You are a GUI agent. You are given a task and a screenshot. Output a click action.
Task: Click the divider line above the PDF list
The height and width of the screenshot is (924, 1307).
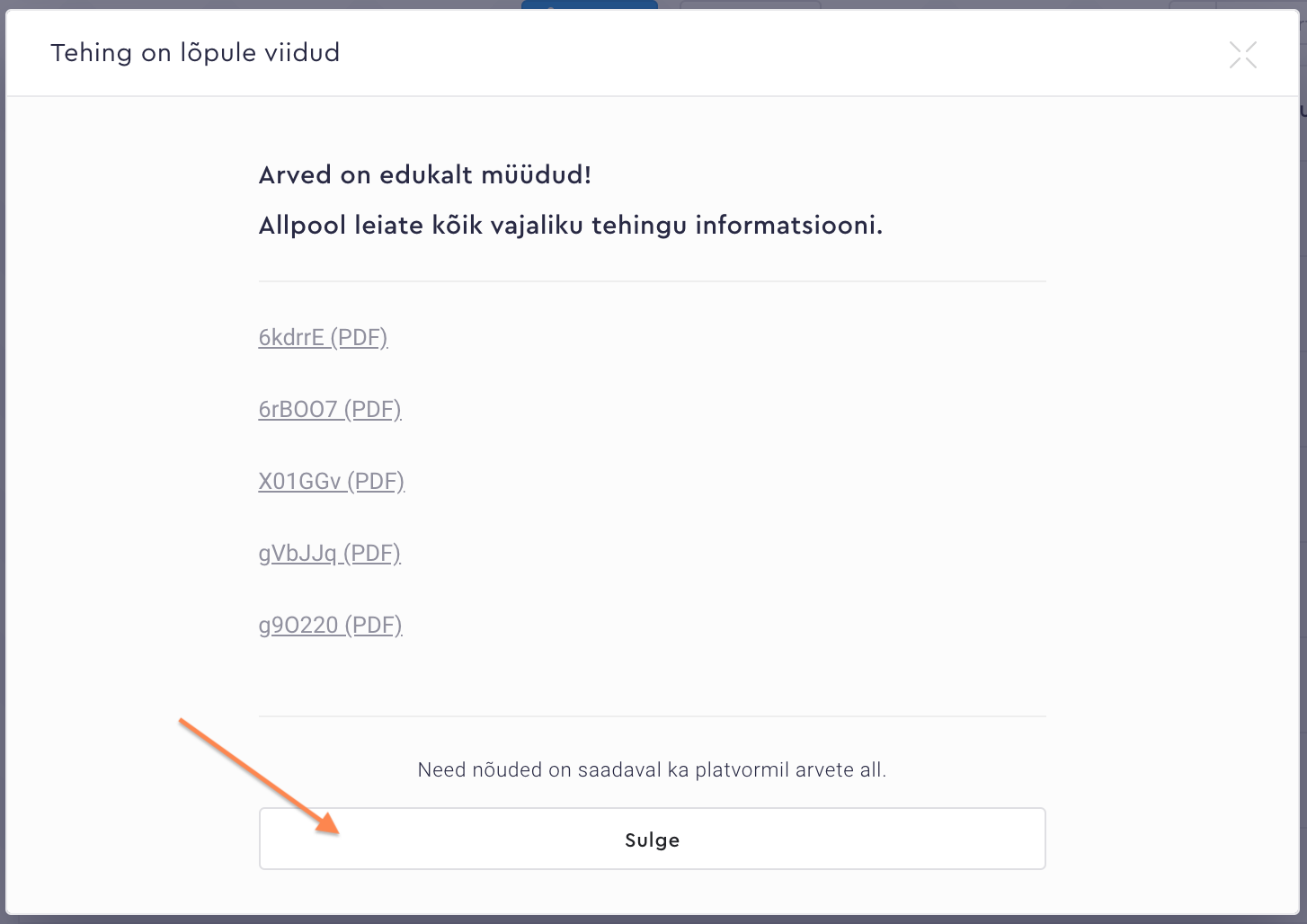click(x=652, y=281)
